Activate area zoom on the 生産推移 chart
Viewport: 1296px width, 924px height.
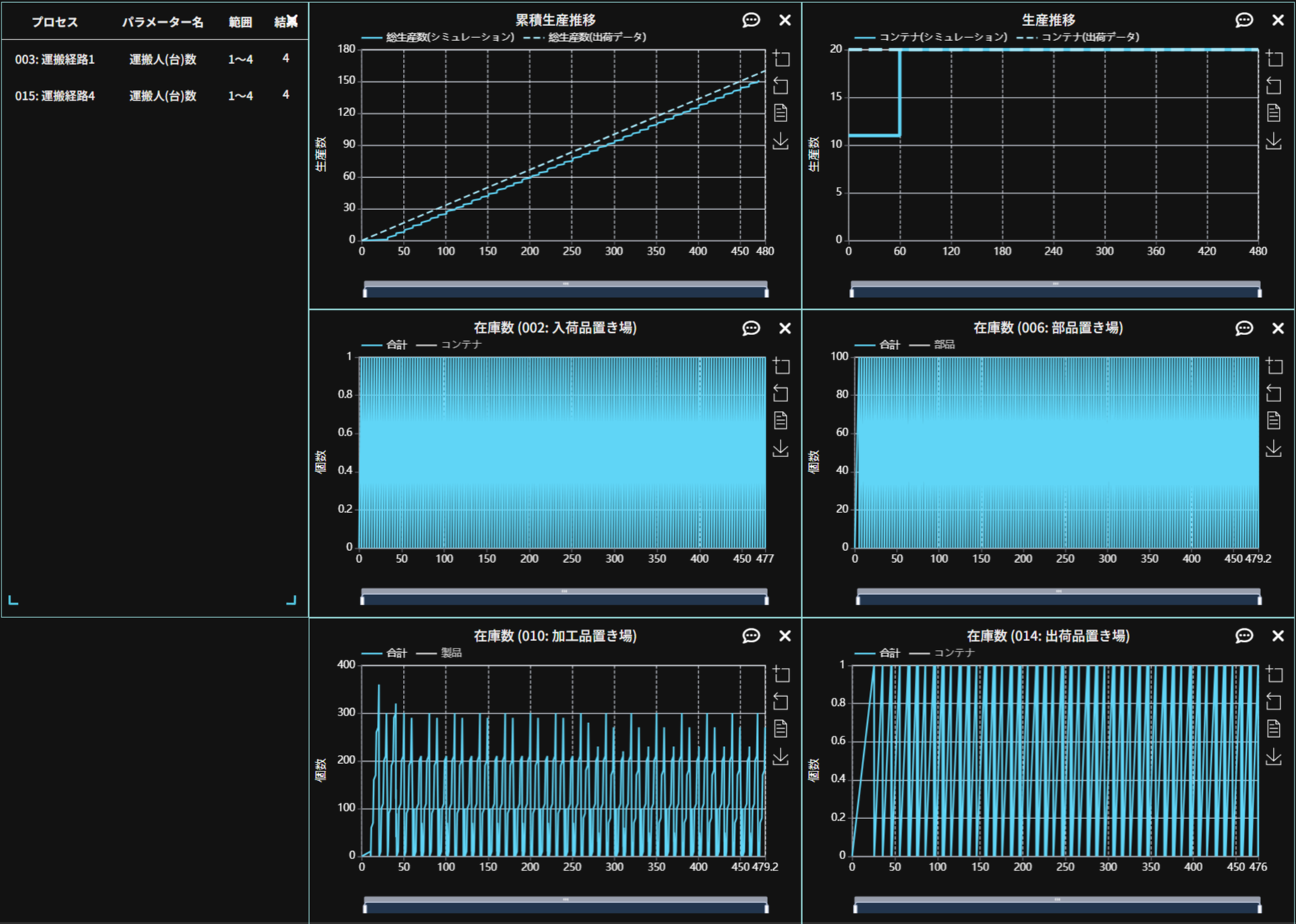pyautogui.click(x=1274, y=58)
